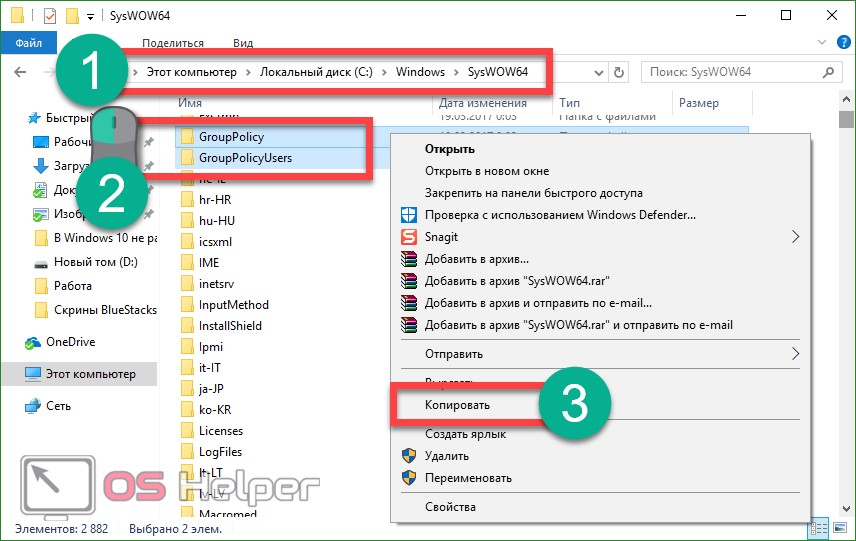
Task: Click the Windows breadcrumb segment
Action: pyautogui.click(x=420, y=72)
